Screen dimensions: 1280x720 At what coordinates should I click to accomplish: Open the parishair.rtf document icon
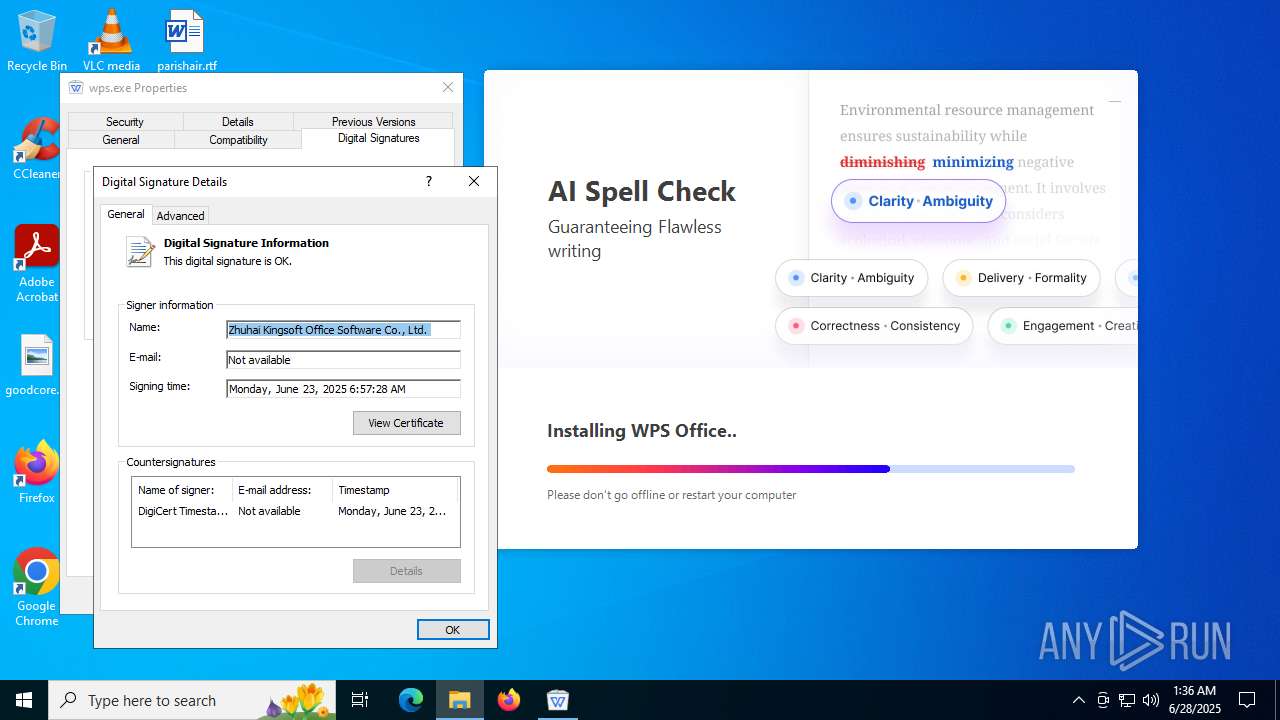186,40
